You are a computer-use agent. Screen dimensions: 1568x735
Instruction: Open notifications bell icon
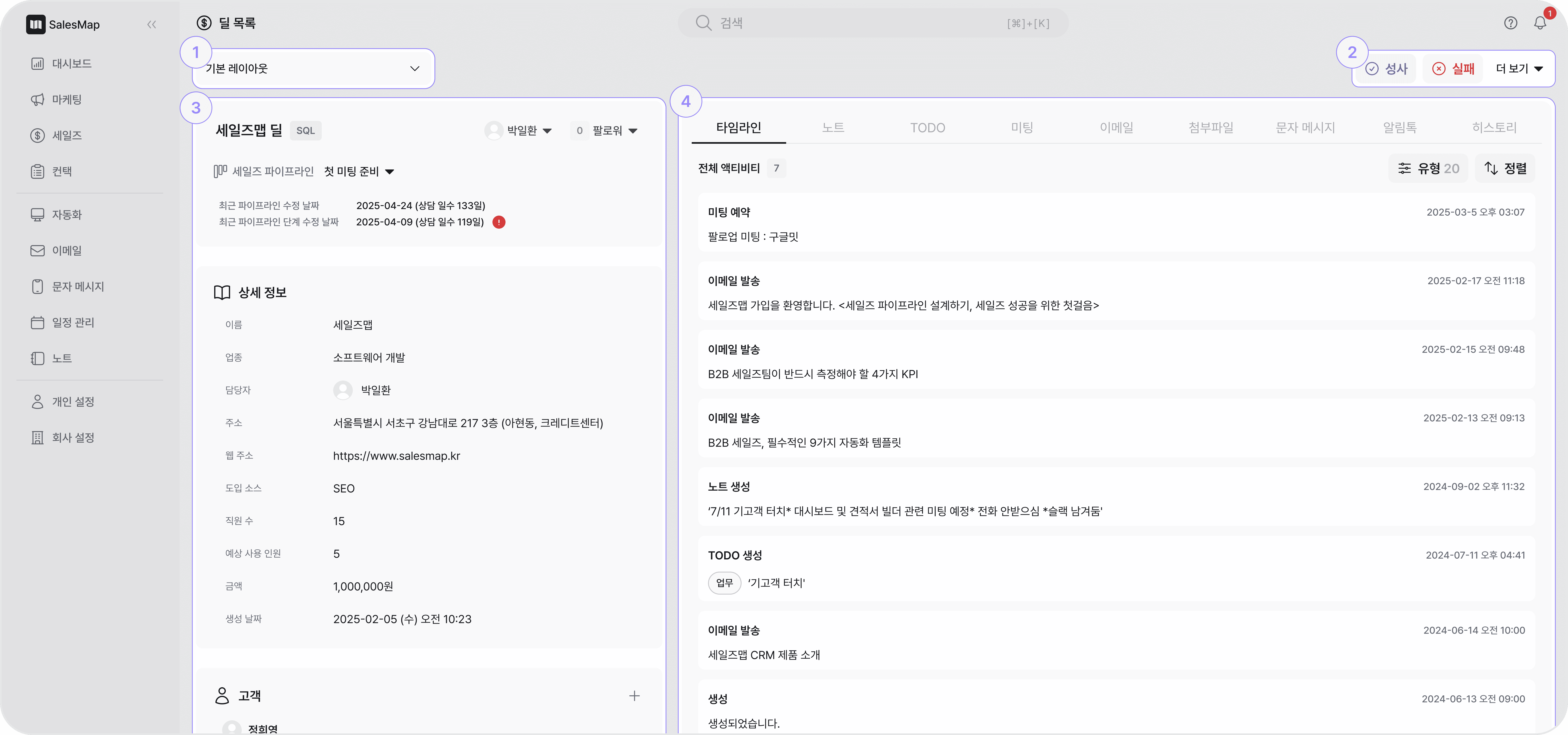(1540, 23)
